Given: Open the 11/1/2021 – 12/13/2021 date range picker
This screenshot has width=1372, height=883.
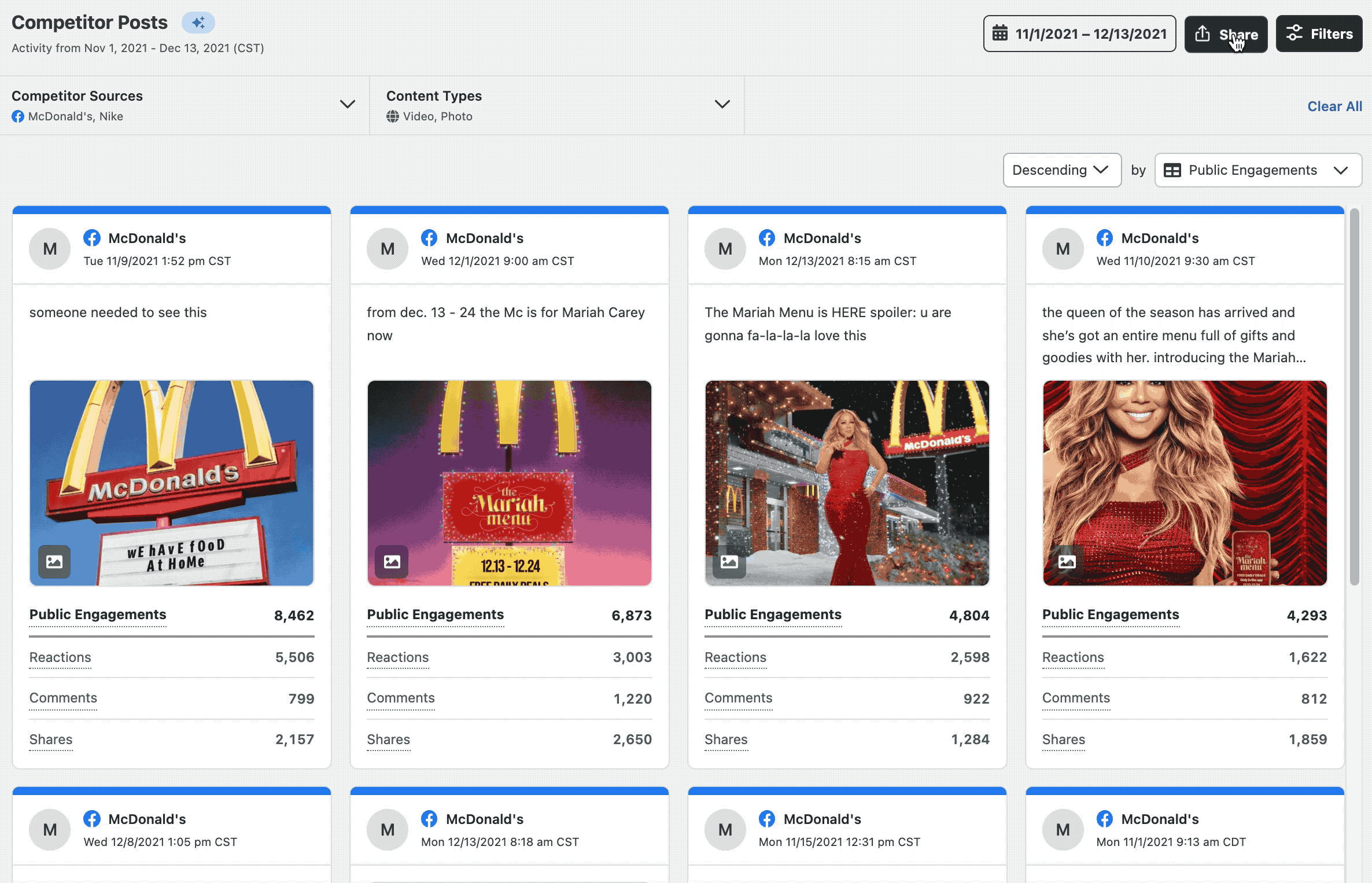Looking at the screenshot, I should tap(1079, 34).
